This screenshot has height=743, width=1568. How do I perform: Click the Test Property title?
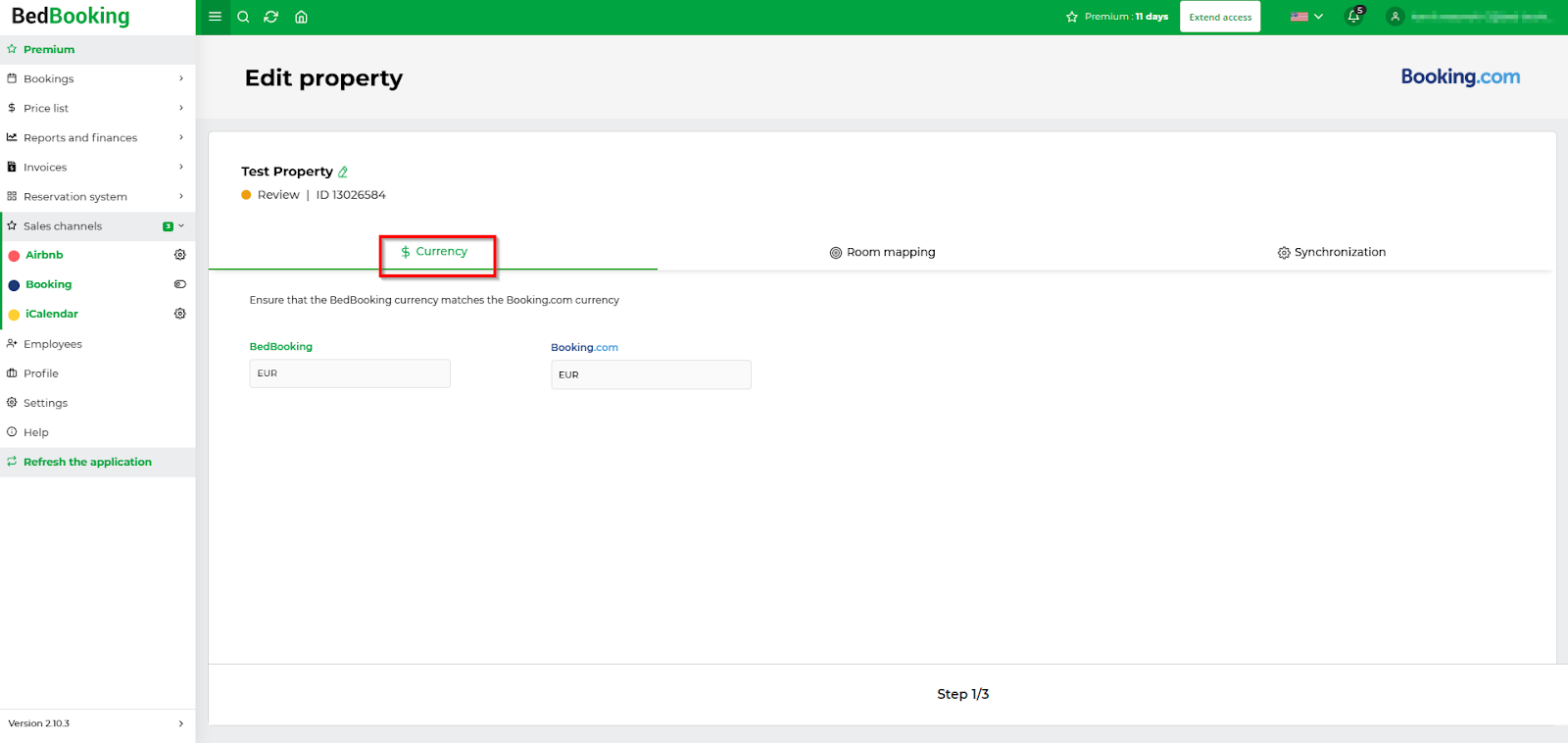tap(287, 172)
